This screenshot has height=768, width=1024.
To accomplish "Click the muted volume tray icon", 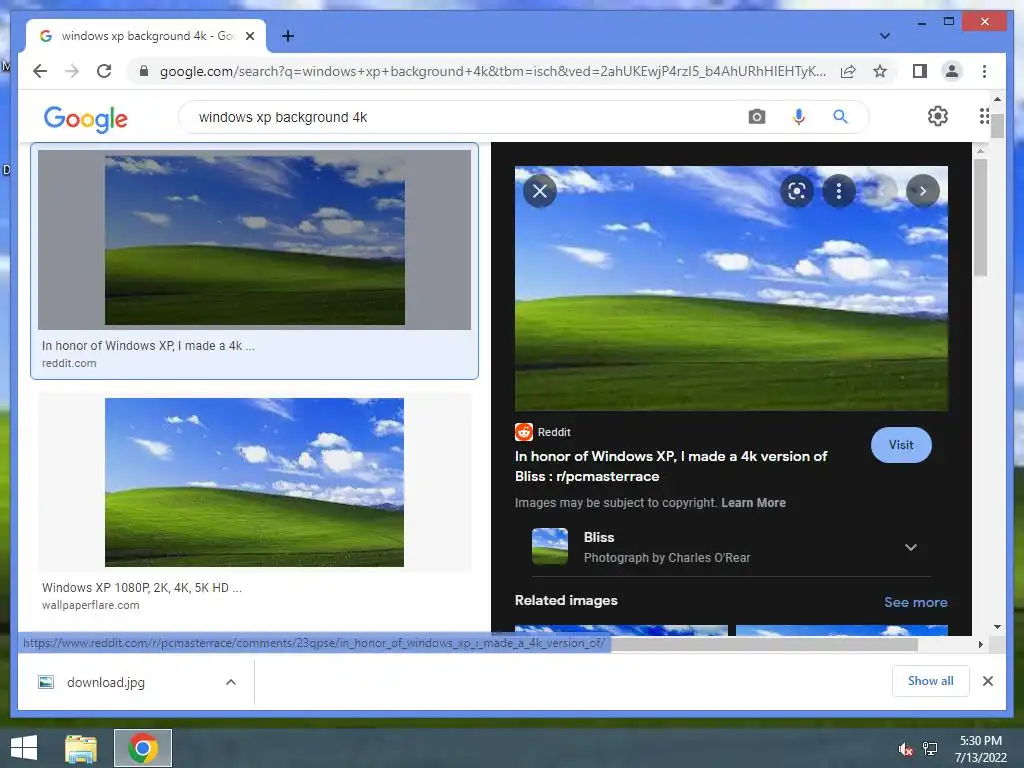I will point(905,749).
